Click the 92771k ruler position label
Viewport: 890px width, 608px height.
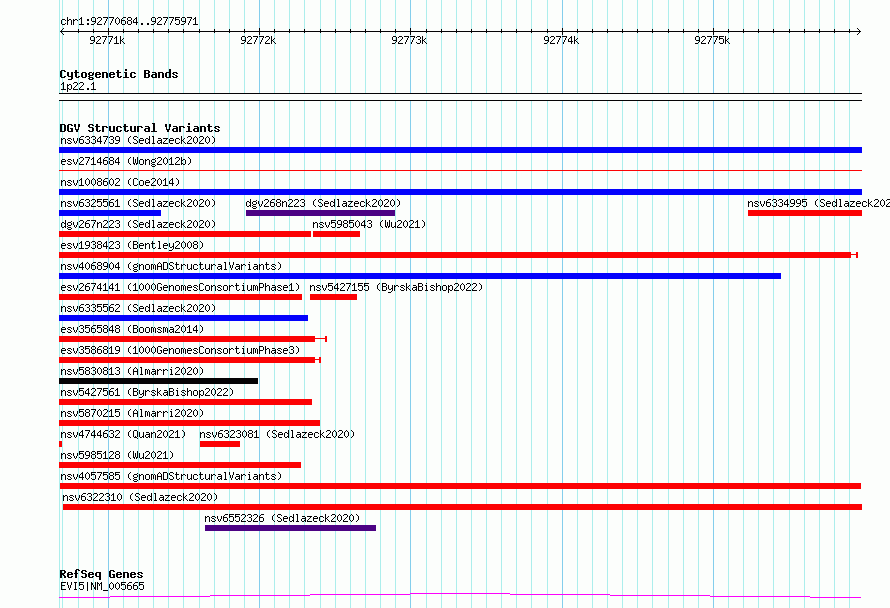[107, 40]
